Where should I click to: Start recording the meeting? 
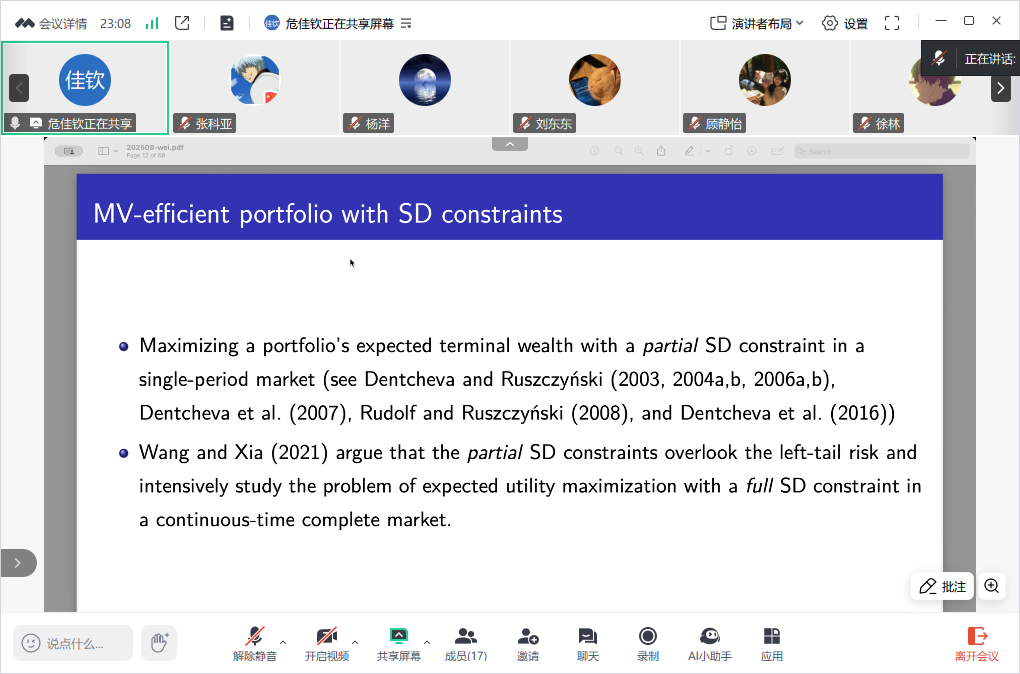[x=648, y=644]
